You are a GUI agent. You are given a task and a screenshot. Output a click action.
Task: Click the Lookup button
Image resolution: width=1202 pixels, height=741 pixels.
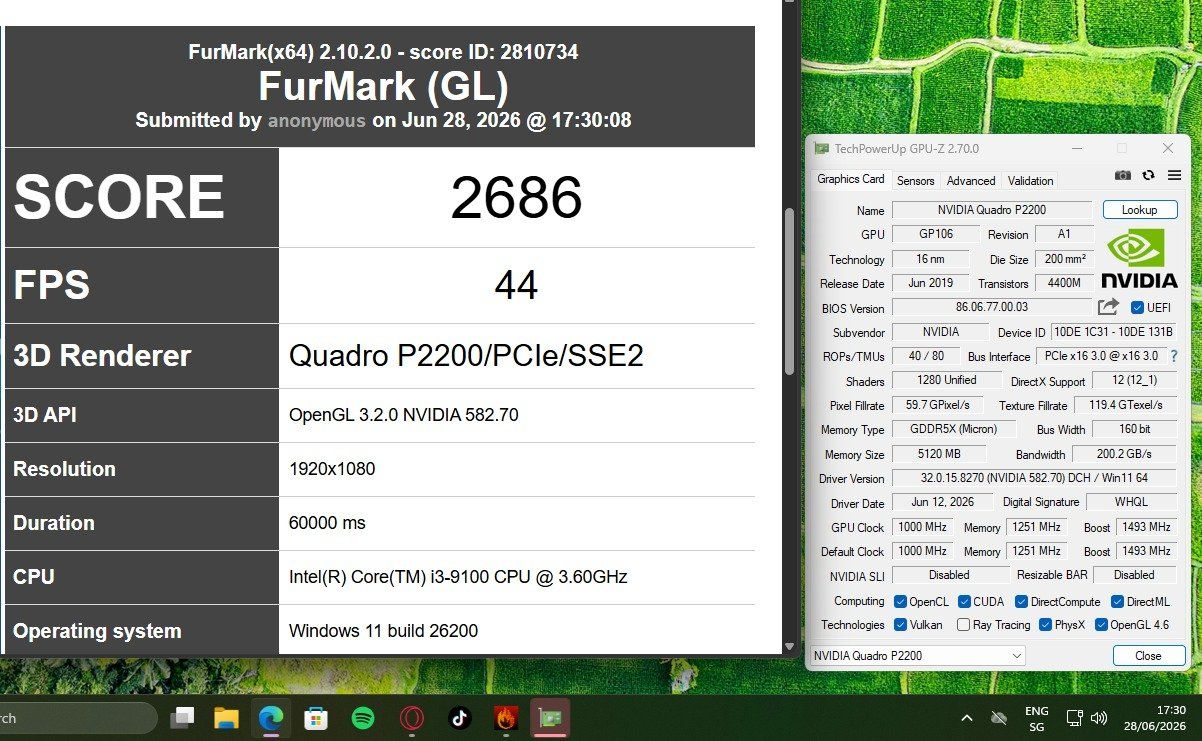(x=1140, y=210)
